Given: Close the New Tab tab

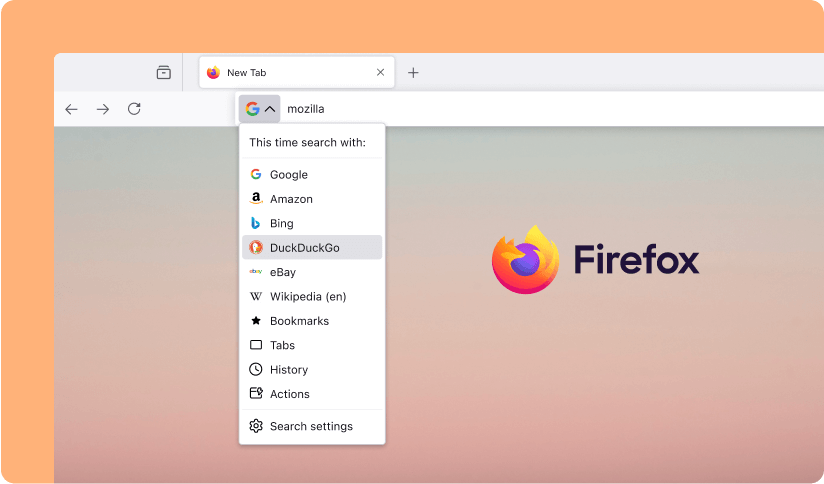Looking at the screenshot, I should (x=380, y=73).
